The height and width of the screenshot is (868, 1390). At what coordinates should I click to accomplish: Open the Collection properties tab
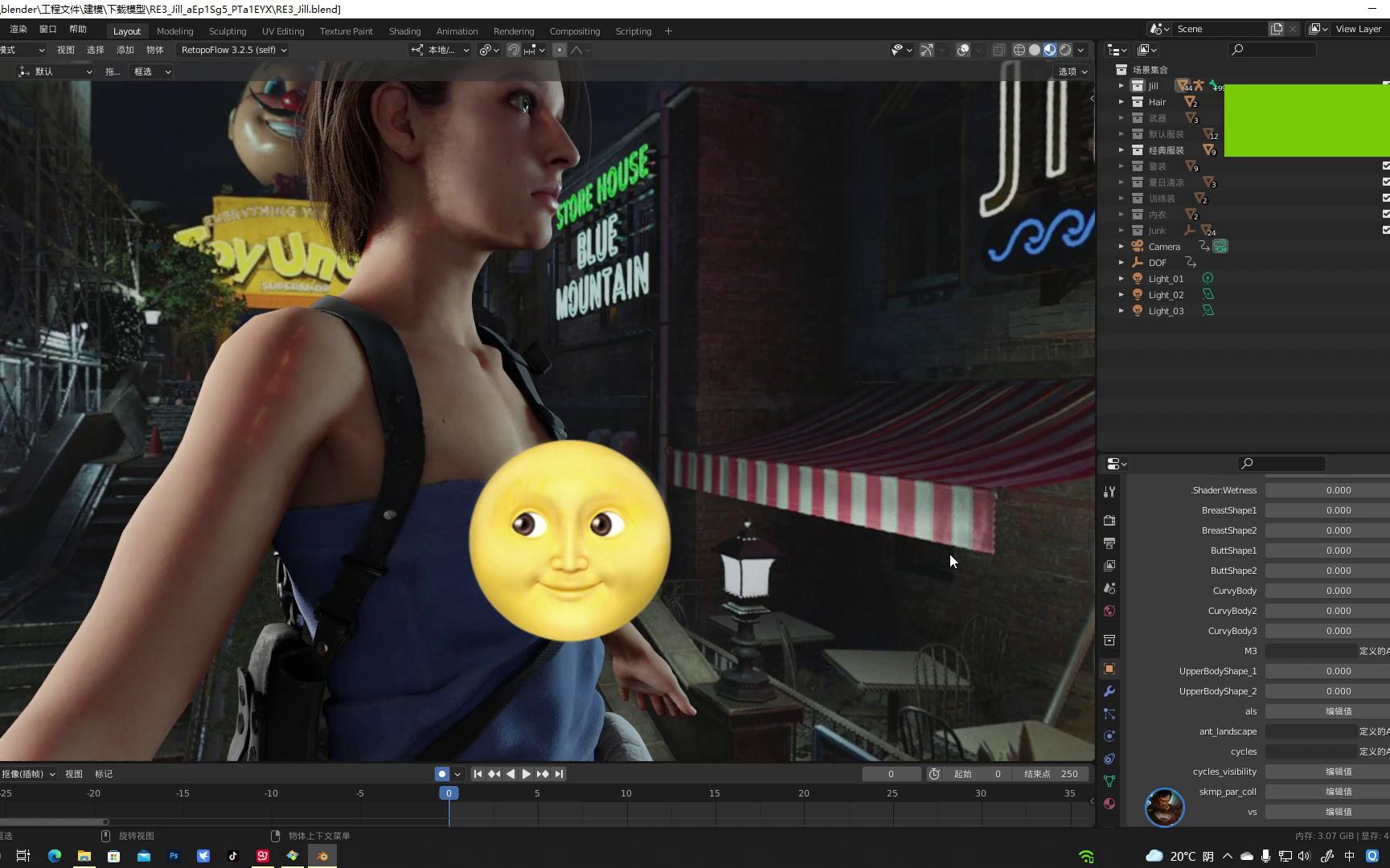coord(1109,641)
